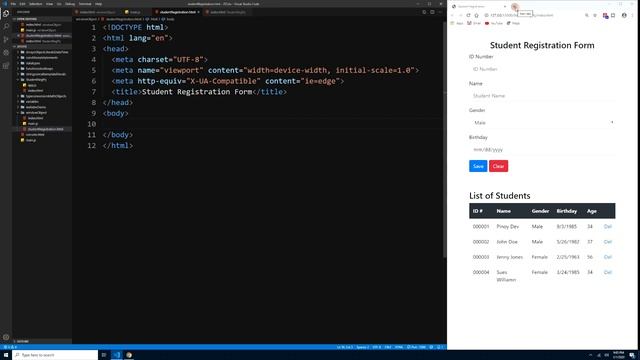Switch to VS Code from taskbar icon
The width and height of the screenshot is (640, 360).
click(116, 355)
